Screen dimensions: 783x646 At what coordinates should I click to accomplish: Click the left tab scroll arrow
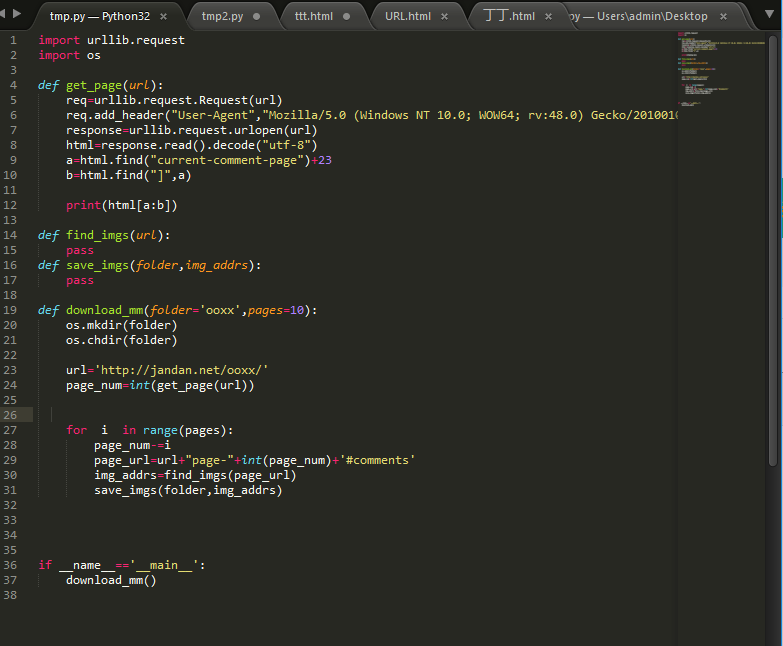(x=2, y=13)
